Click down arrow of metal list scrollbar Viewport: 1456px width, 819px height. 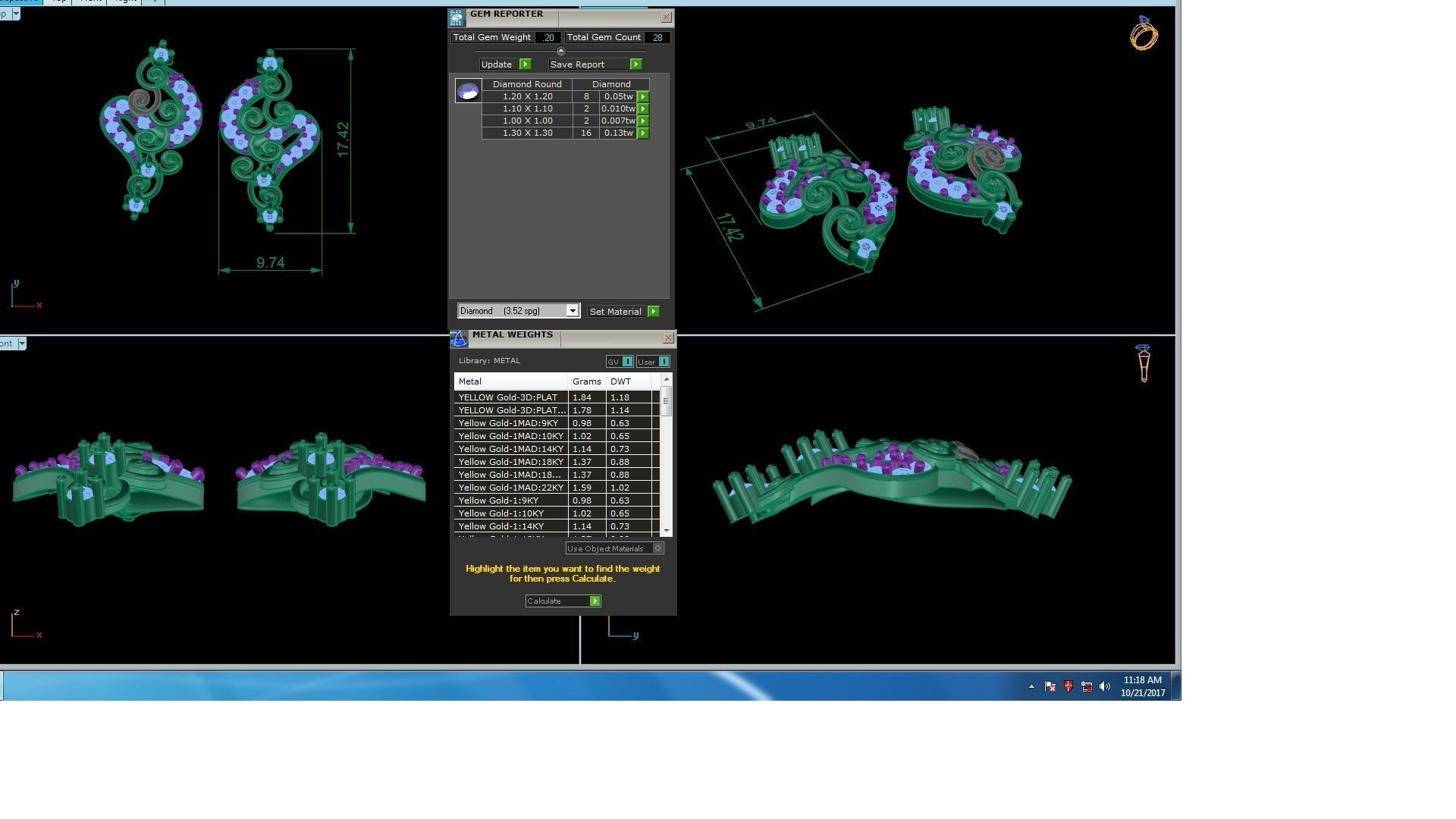coord(667,531)
